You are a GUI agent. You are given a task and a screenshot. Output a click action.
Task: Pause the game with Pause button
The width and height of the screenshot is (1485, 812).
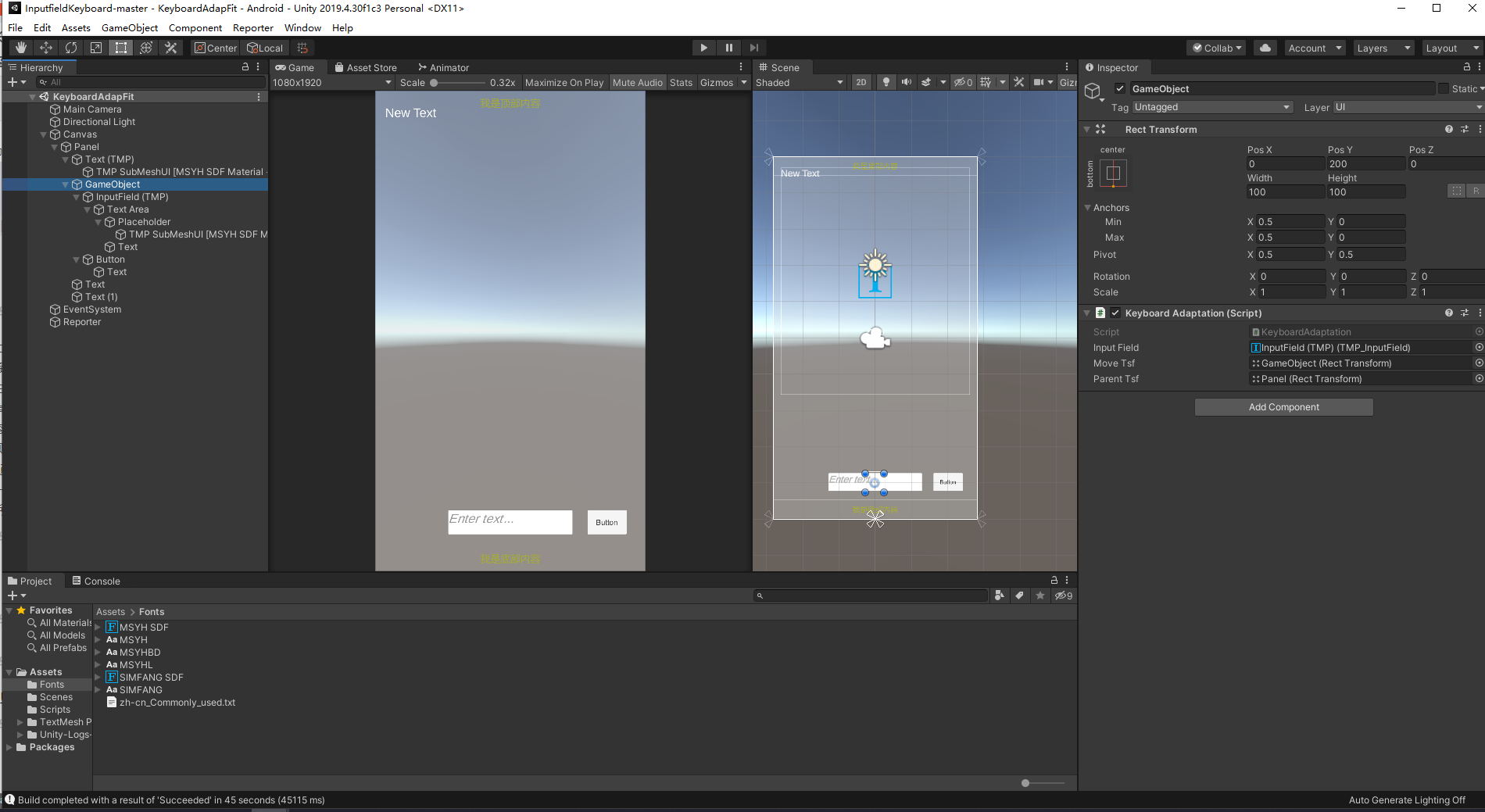(729, 48)
